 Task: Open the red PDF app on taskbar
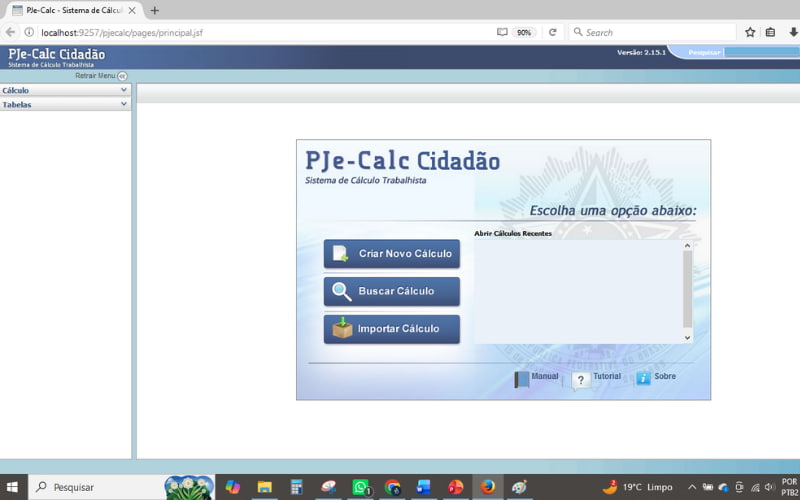coord(456,487)
